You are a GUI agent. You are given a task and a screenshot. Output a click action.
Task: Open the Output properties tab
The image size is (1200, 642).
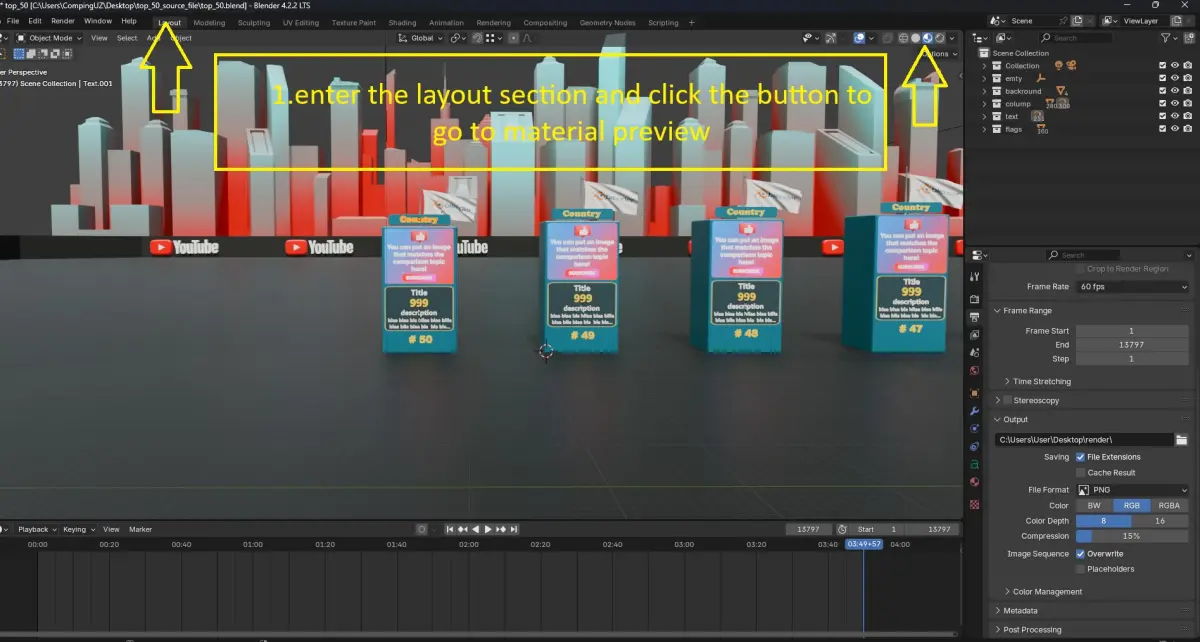(975, 317)
